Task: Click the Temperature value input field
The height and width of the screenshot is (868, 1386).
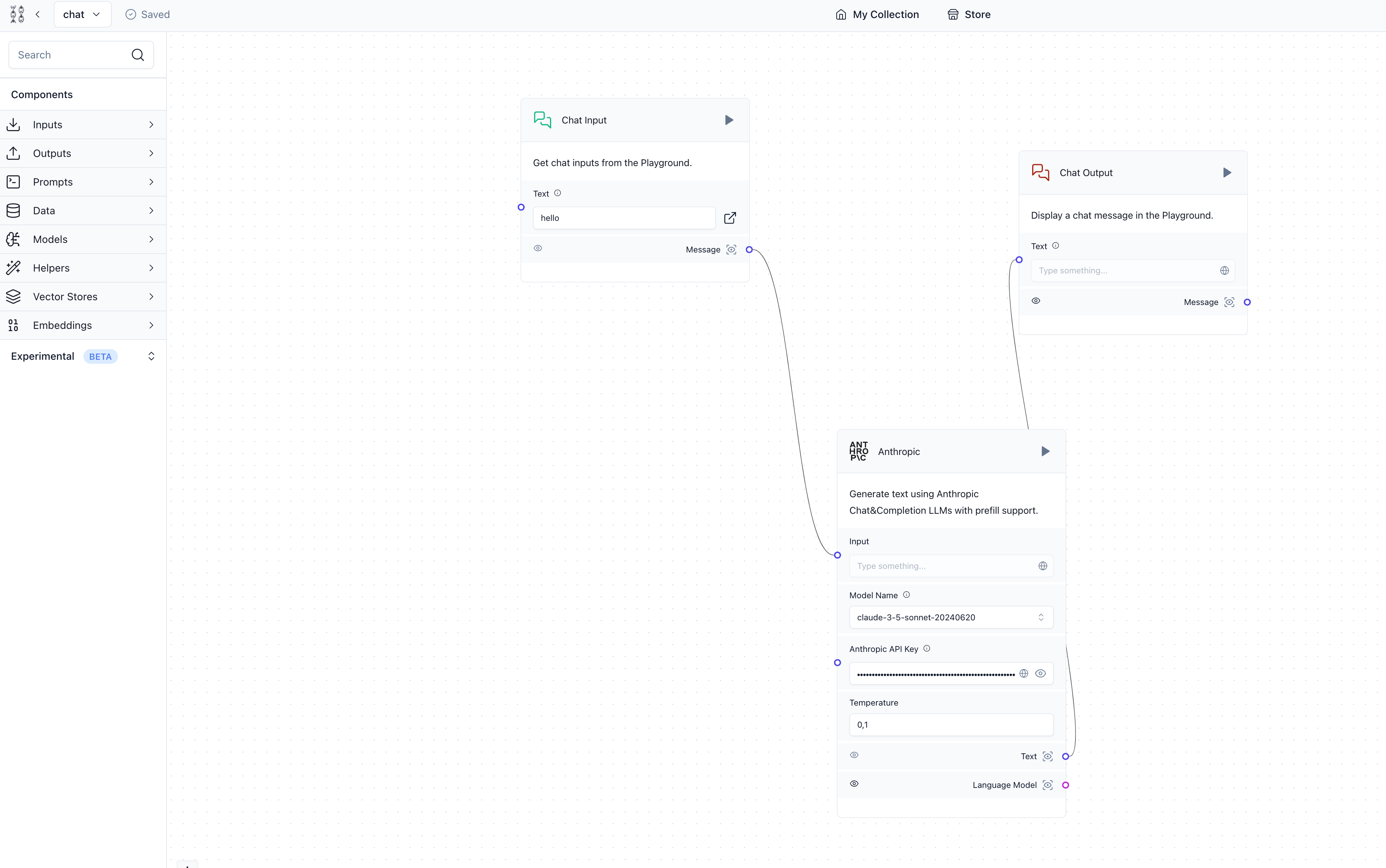Action: point(951,724)
